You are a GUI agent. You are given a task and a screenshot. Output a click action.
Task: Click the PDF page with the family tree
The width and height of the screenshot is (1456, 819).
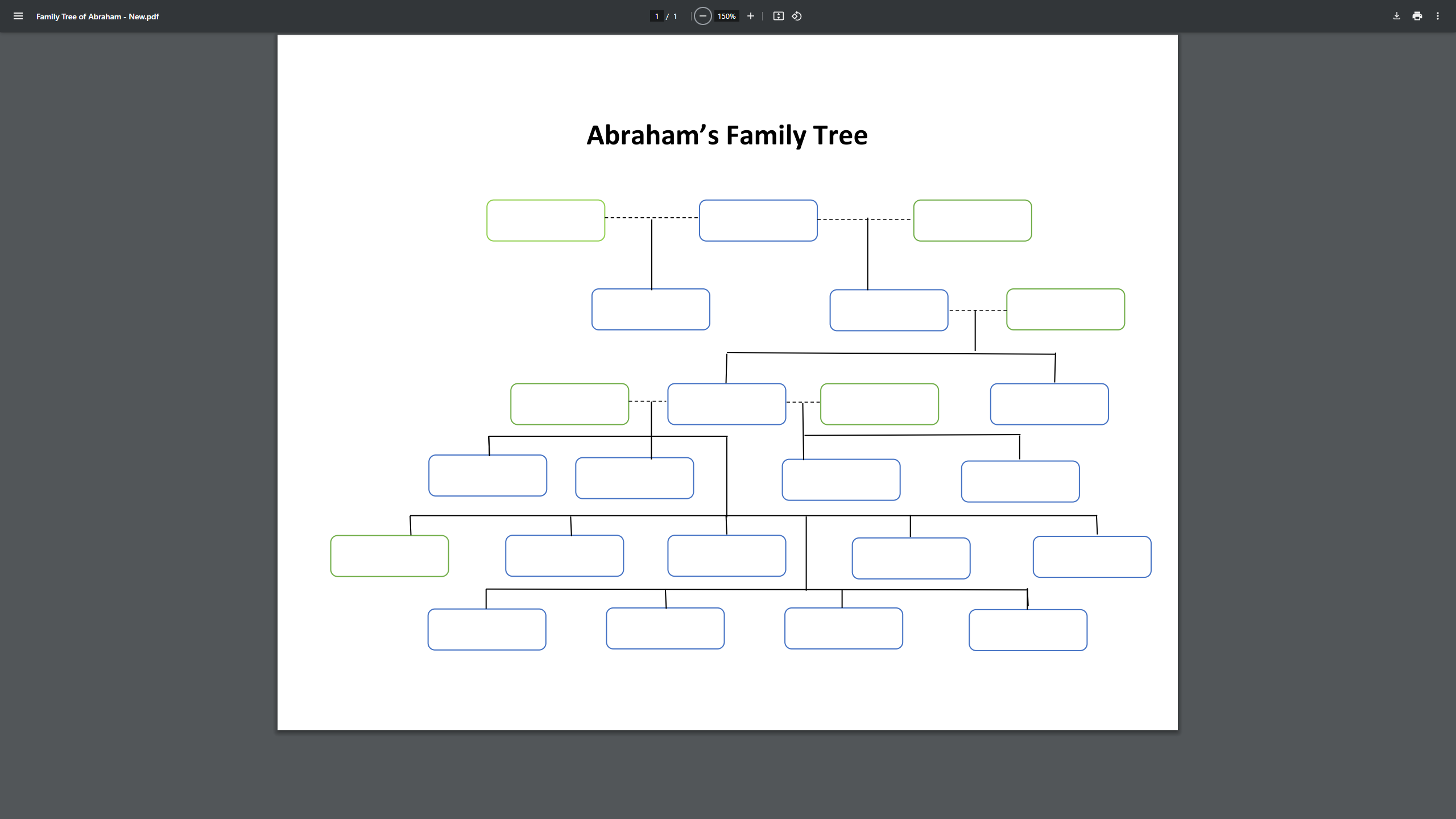(727, 382)
